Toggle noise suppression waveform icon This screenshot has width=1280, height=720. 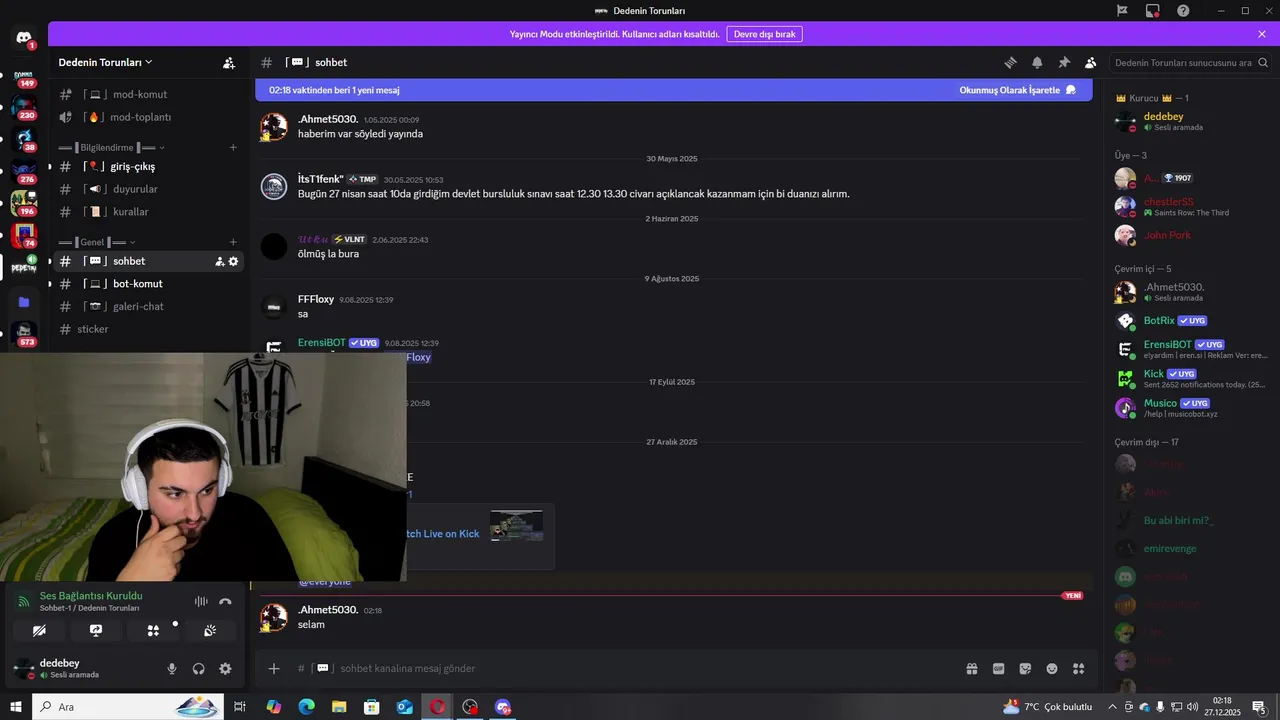tap(201, 601)
